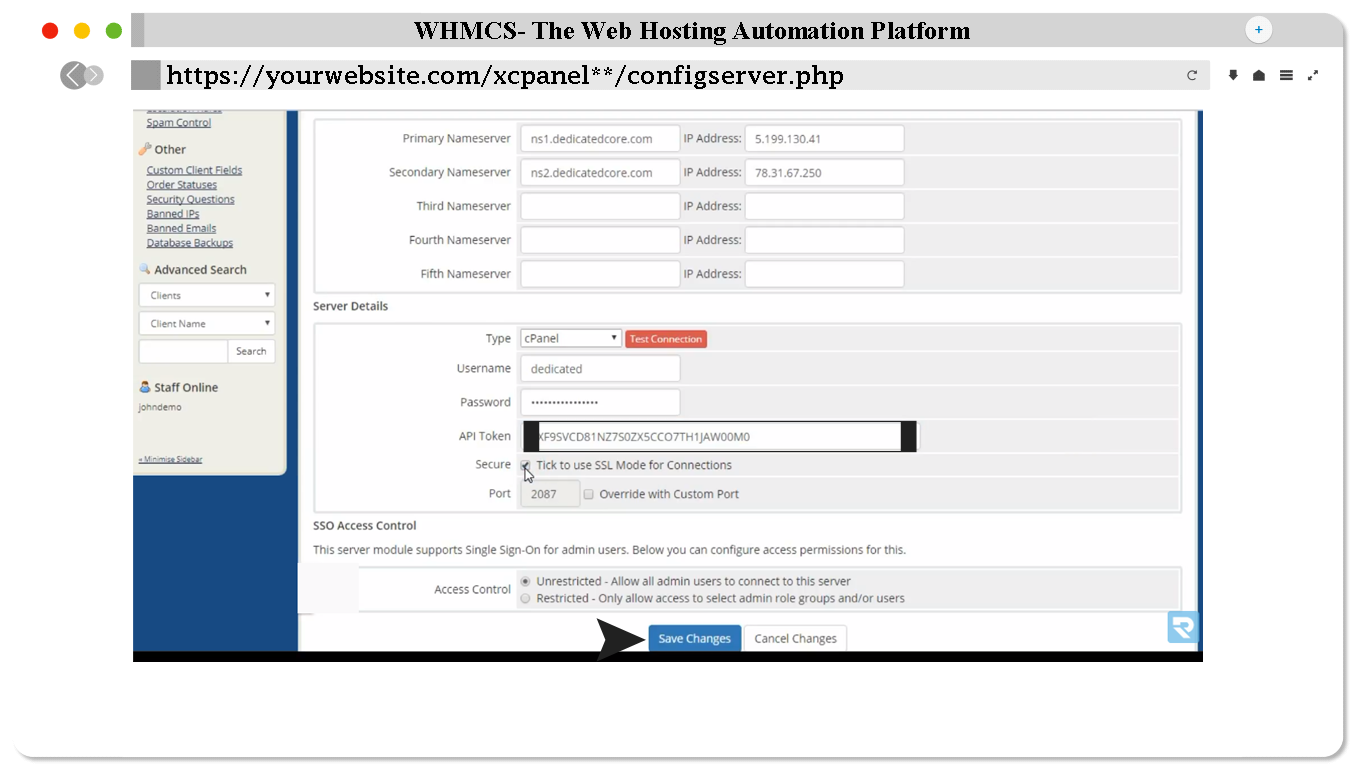
Task: Open the Database Backups link
Action: 190,243
